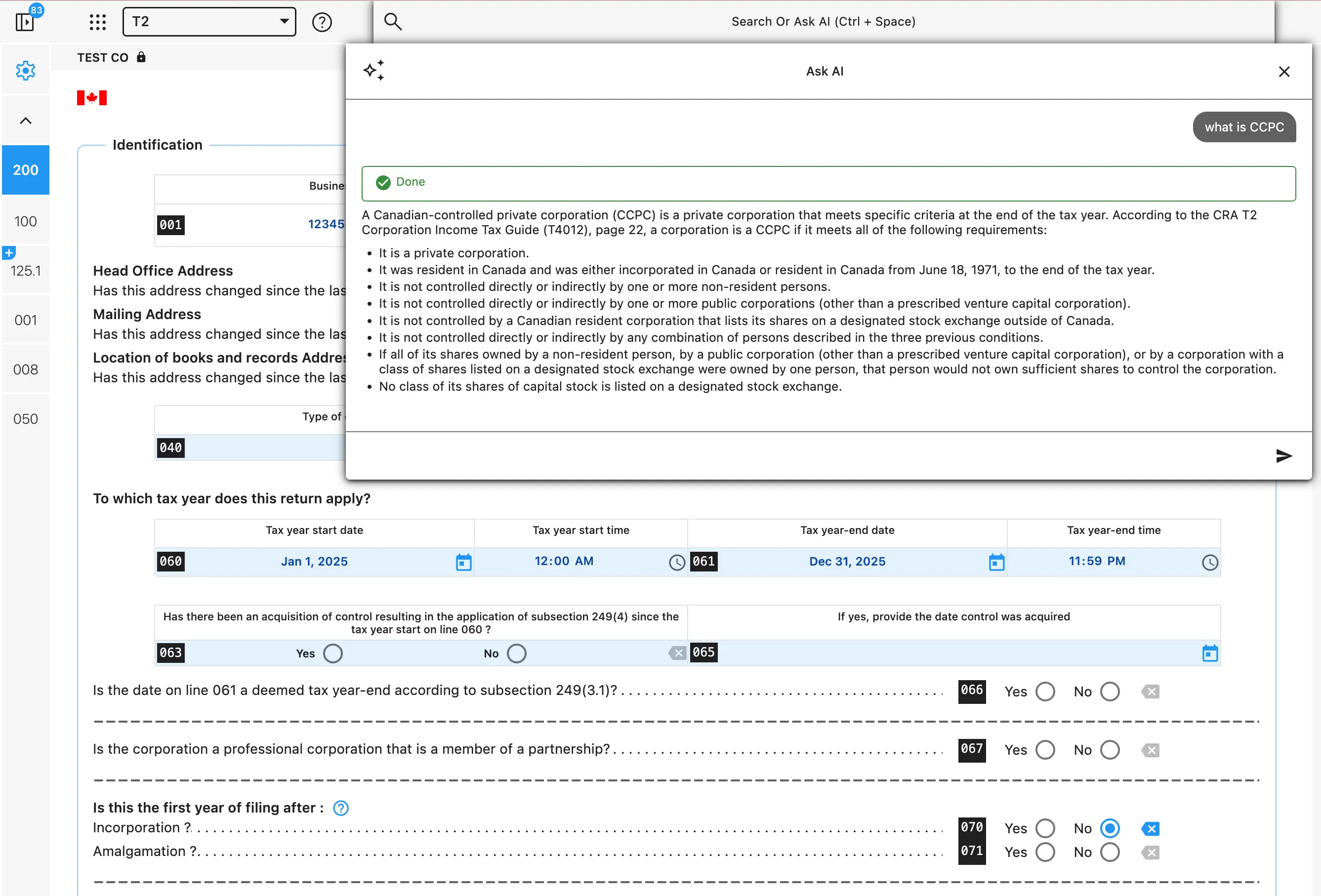Click the settings gear icon in sidebar
The image size is (1321, 896).
coord(26,71)
